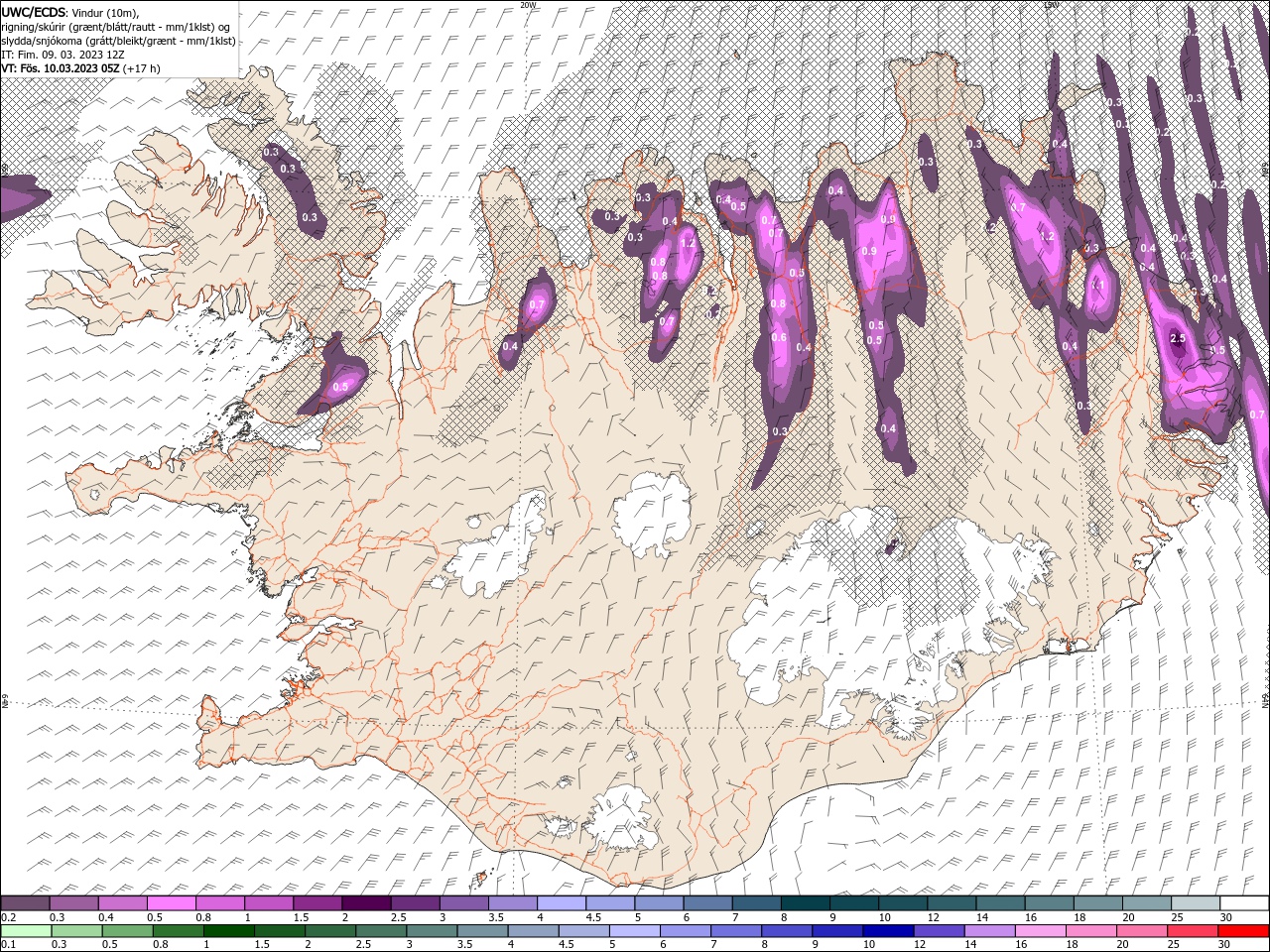Select the dark teal swatch labeled 8 in the upper legend
Screen dimensions: 1270x952
click(x=806, y=903)
